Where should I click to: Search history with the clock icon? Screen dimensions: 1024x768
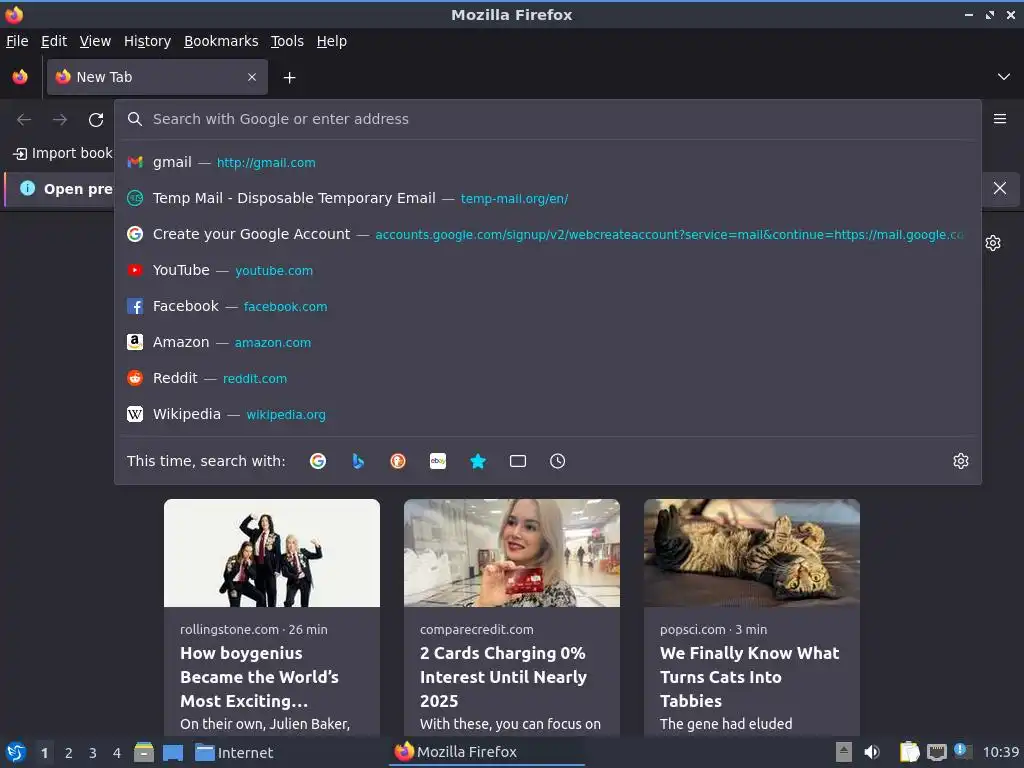(558, 461)
